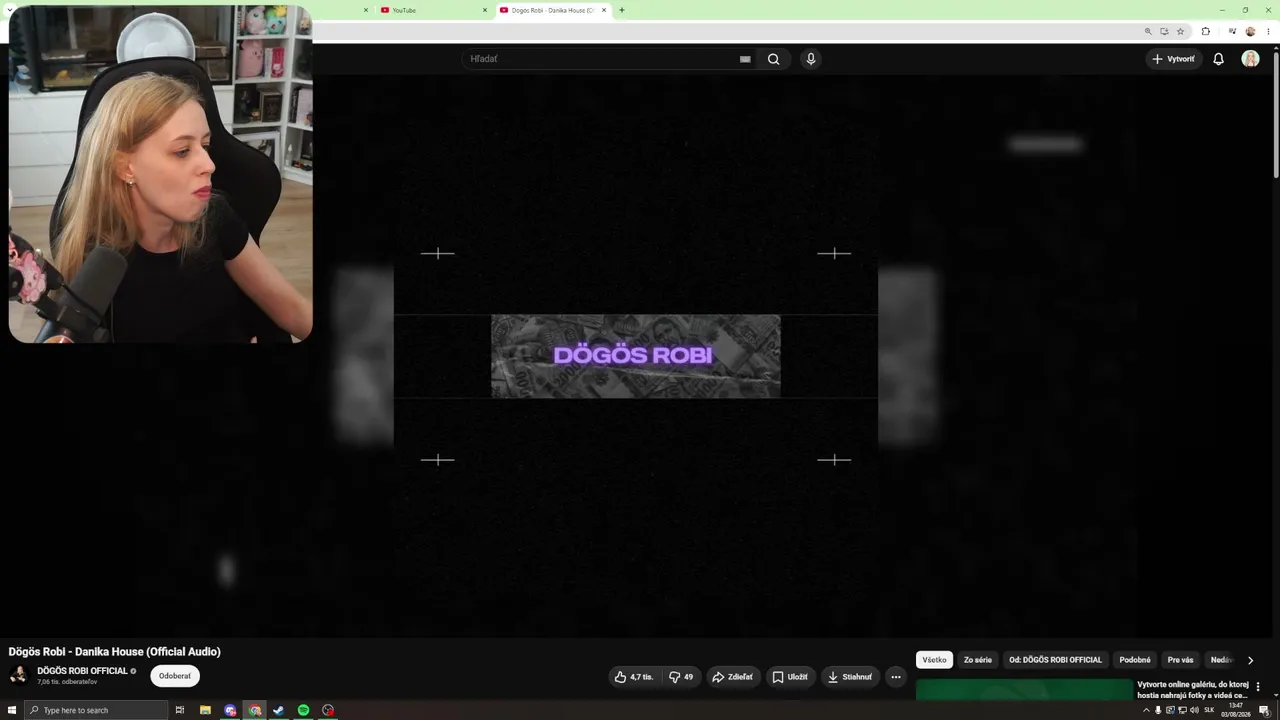
Task: Select the Od: DÖGÖS ROBI OFFICIAL chip
Action: click(x=1055, y=660)
